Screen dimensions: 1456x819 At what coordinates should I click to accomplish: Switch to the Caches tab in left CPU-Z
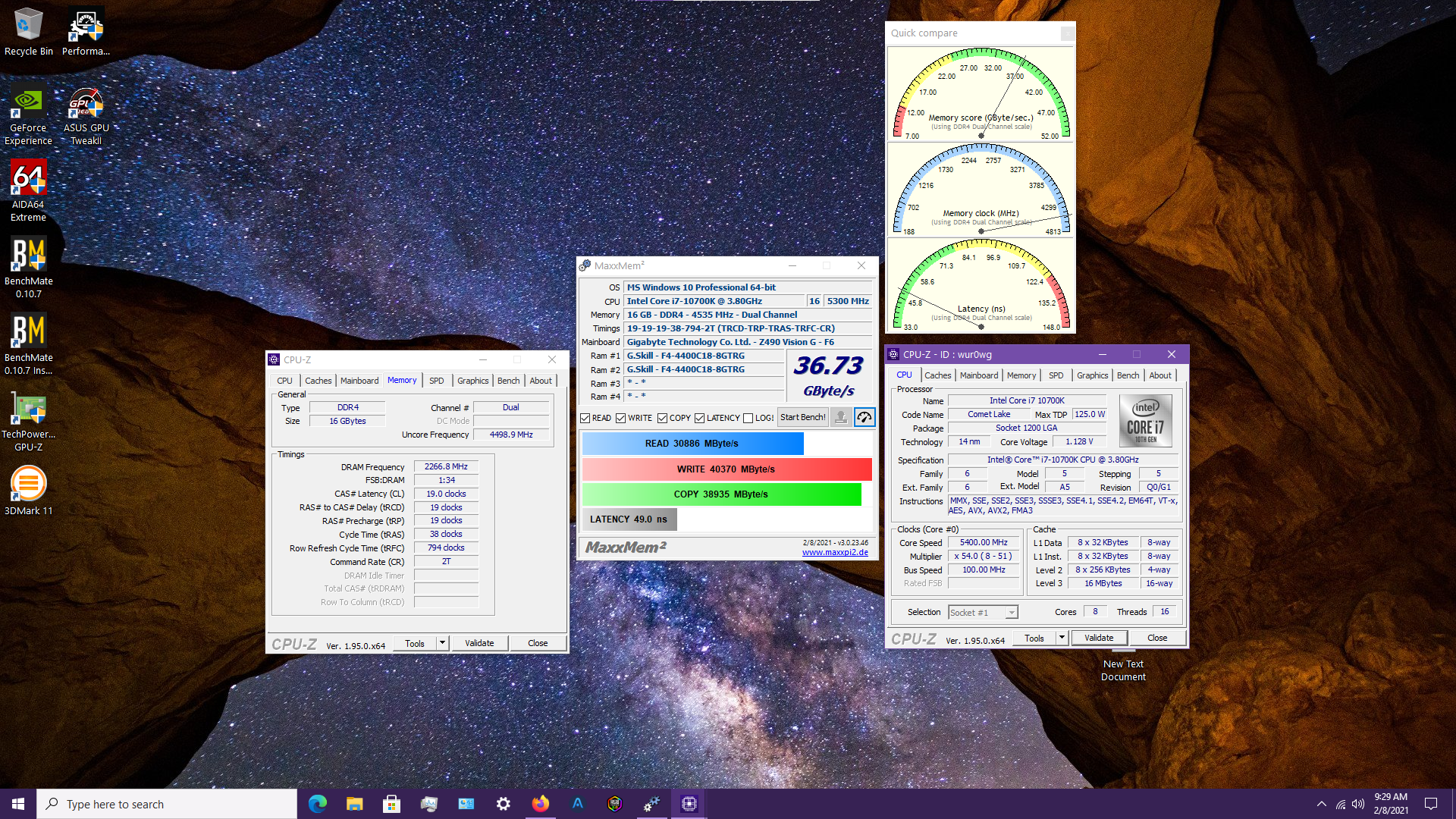pos(318,381)
